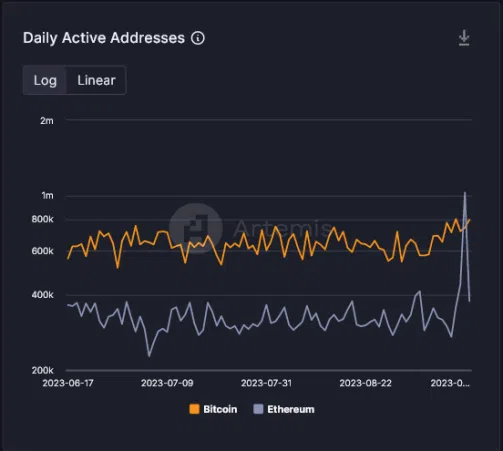
Task: Click the 2023-07-09 date label
Action: (x=167, y=383)
